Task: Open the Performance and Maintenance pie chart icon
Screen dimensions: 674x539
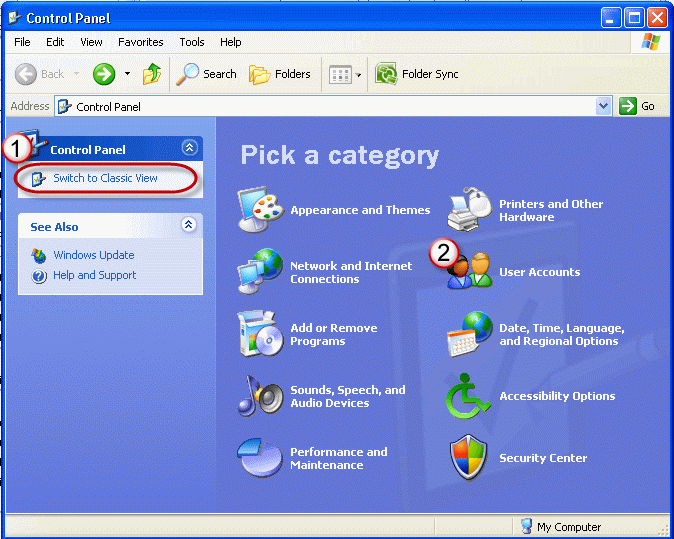Action: click(x=260, y=458)
